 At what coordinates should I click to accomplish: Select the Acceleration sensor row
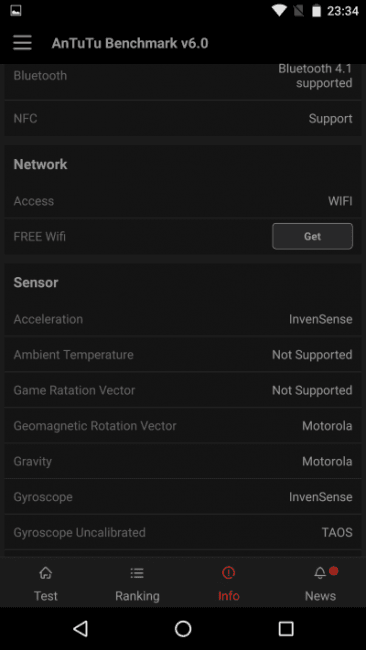[183, 319]
